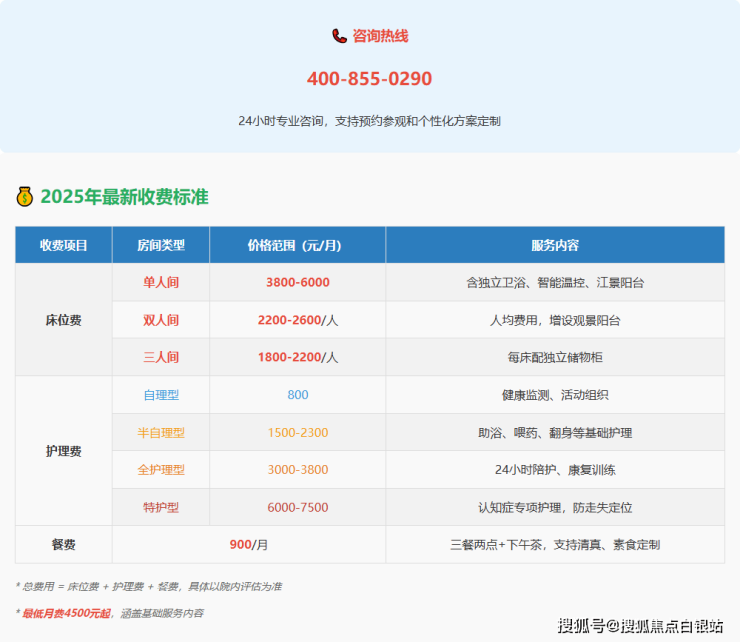Select the 双人间 room type cell
The width and height of the screenshot is (740, 642).
(161, 320)
